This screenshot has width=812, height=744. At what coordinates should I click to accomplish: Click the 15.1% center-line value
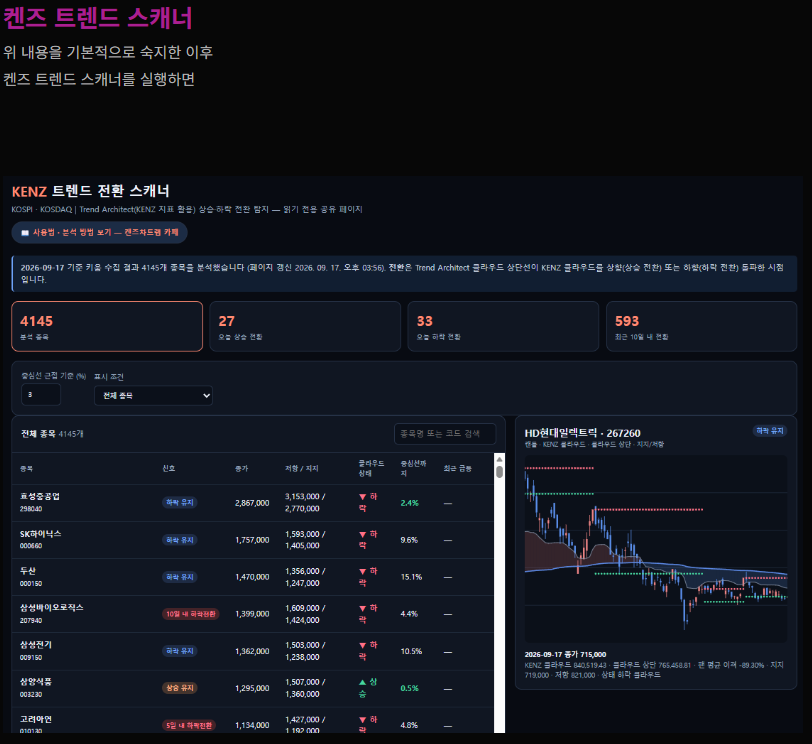(411, 577)
